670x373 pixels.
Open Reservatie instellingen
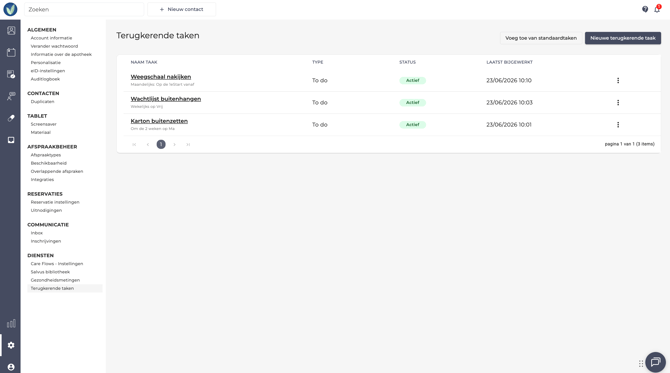55,202
